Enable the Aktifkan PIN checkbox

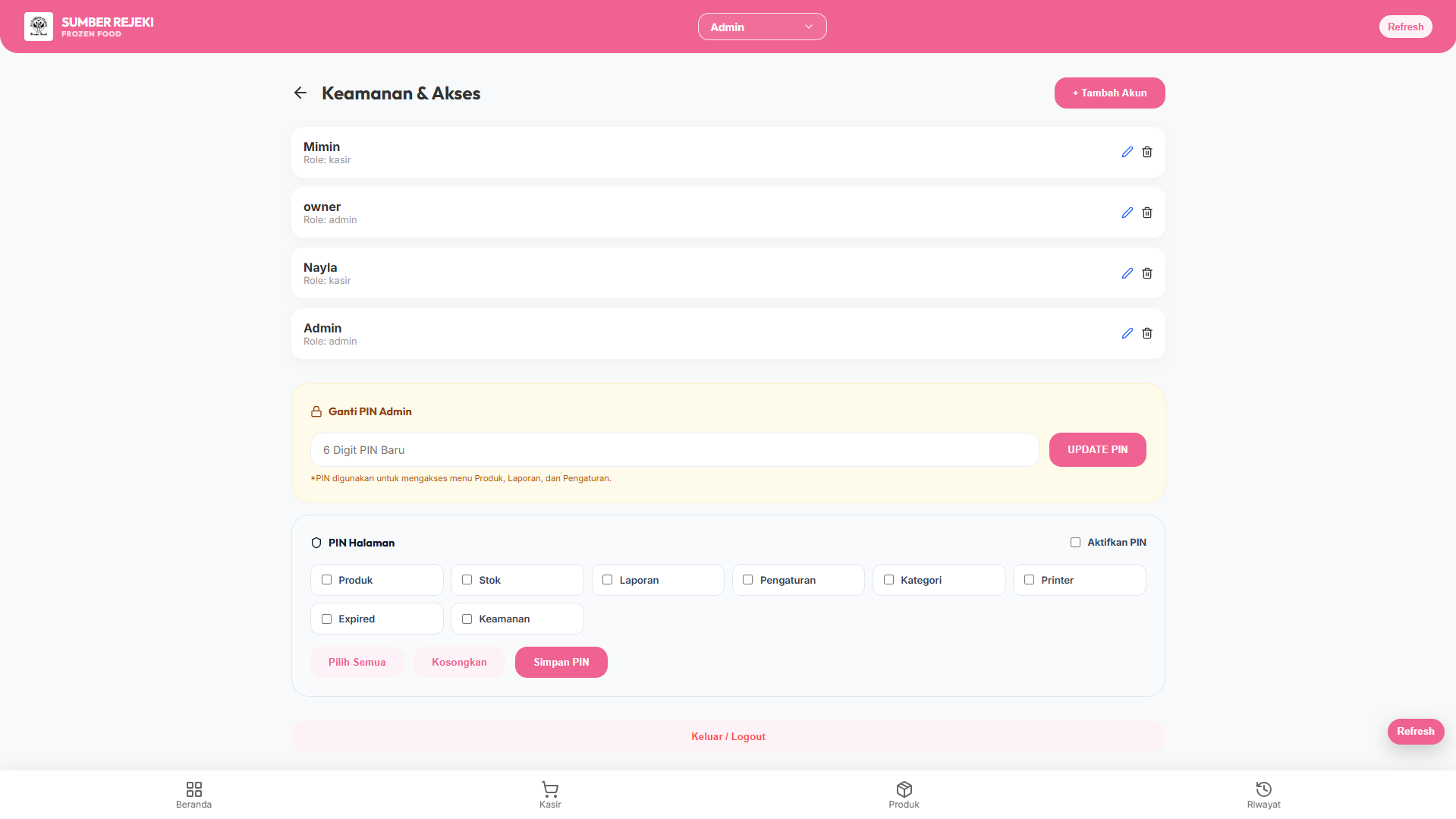point(1075,542)
